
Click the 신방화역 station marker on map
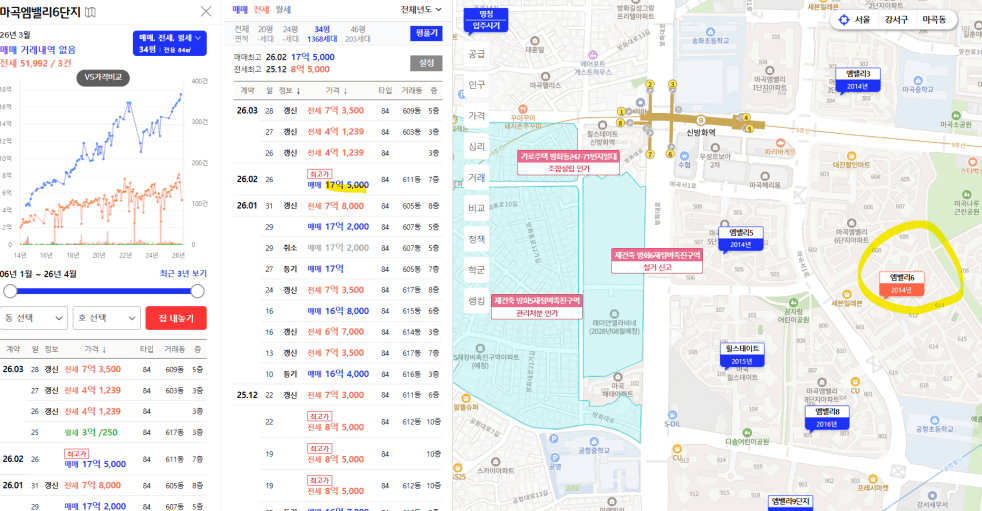click(x=700, y=132)
